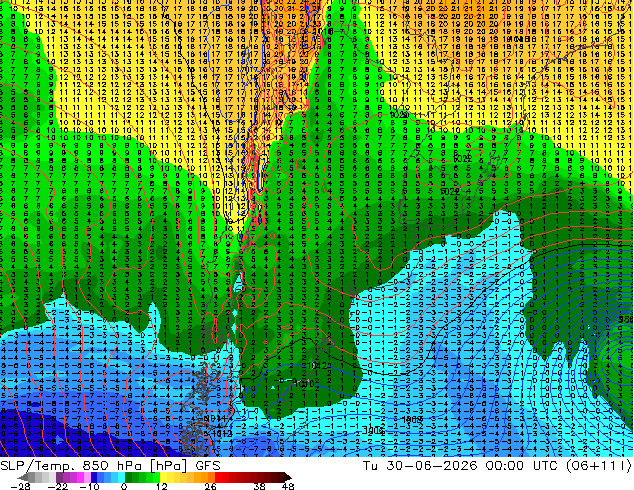Click the '-28' temperature legend label
This screenshot has height=490, width=634.
(20, 486)
